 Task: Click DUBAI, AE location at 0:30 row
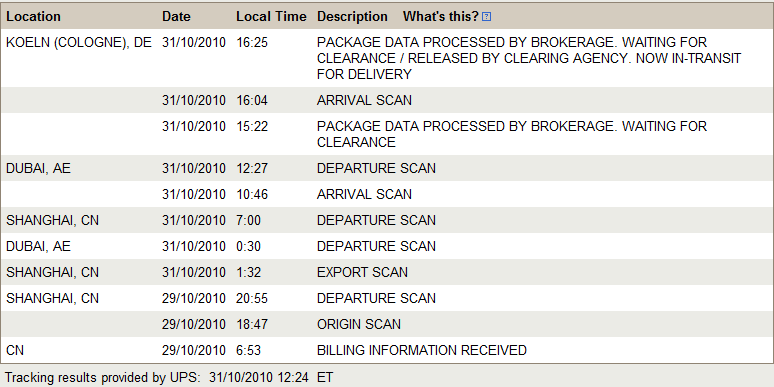(x=39, y=246)
